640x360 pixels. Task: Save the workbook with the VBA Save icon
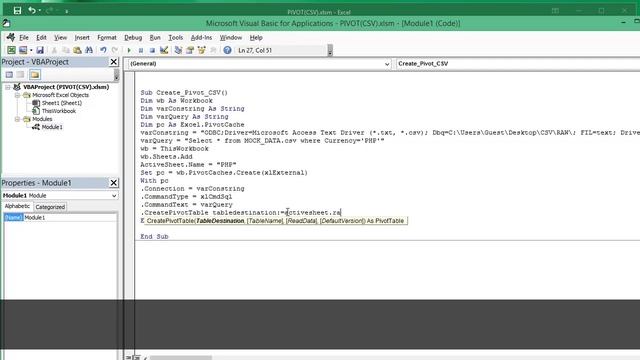[x=40, y=50]
